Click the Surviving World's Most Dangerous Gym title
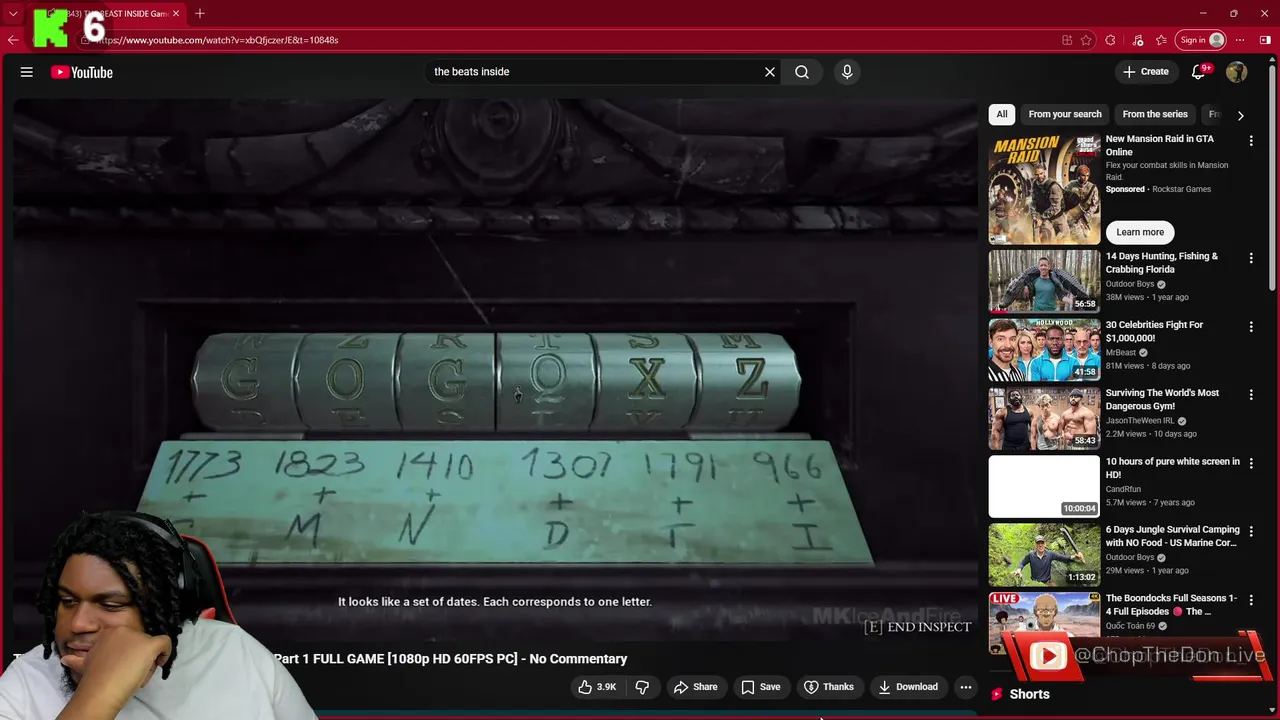 pyautogui.click(x=1162, y=400)
